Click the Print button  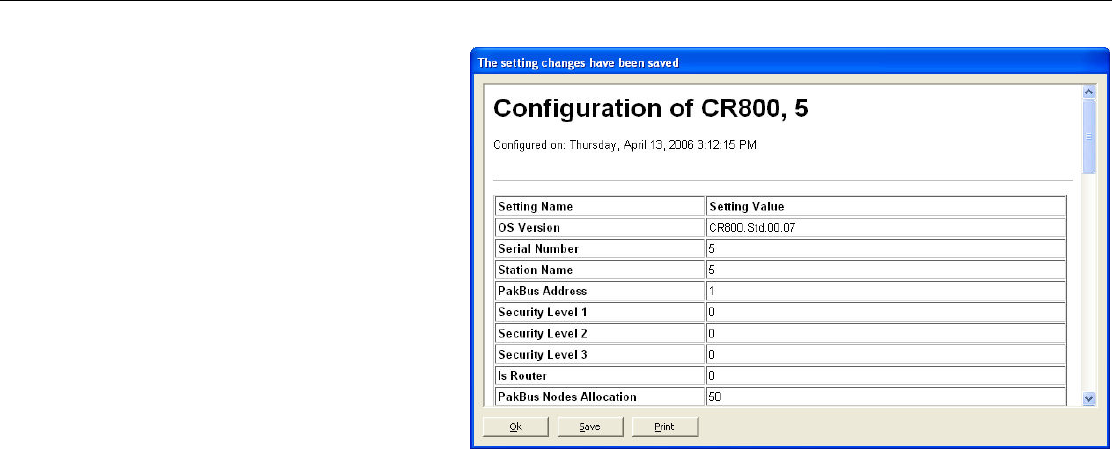click(665, 426)
